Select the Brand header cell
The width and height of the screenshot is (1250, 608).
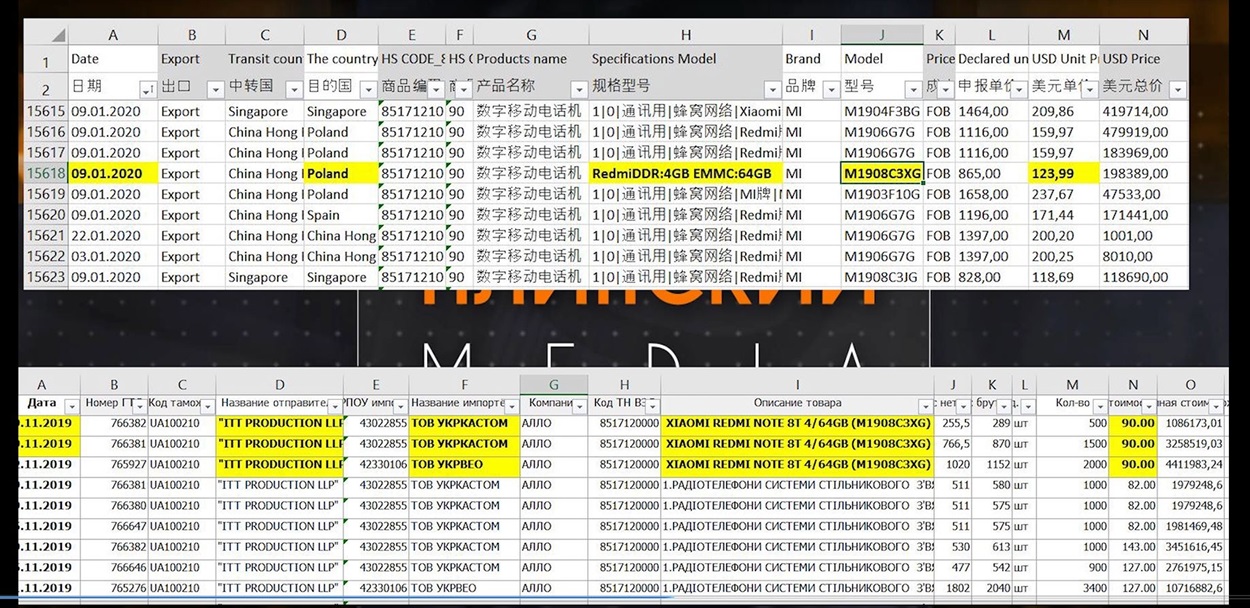point(812,58)
